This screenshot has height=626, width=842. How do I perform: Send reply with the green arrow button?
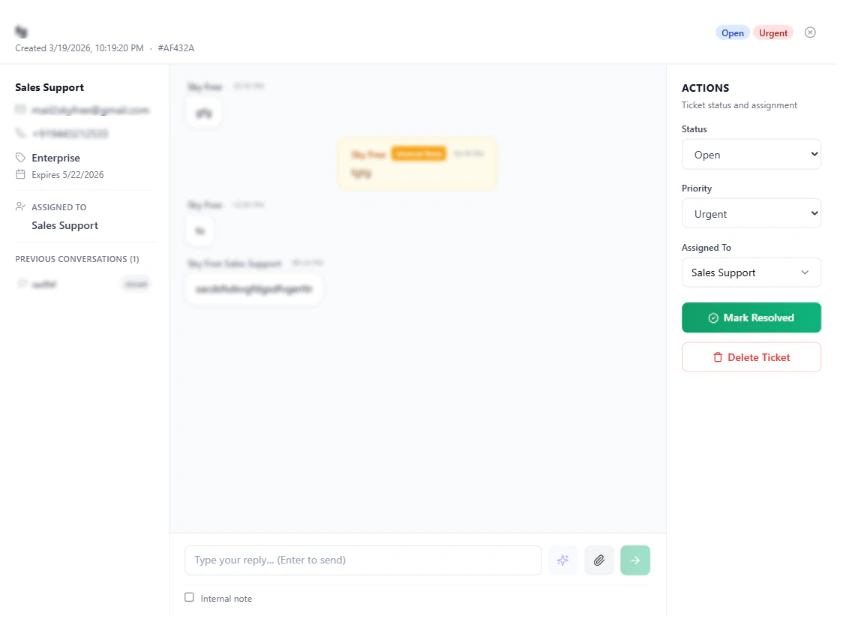click(x=635, y=560)
